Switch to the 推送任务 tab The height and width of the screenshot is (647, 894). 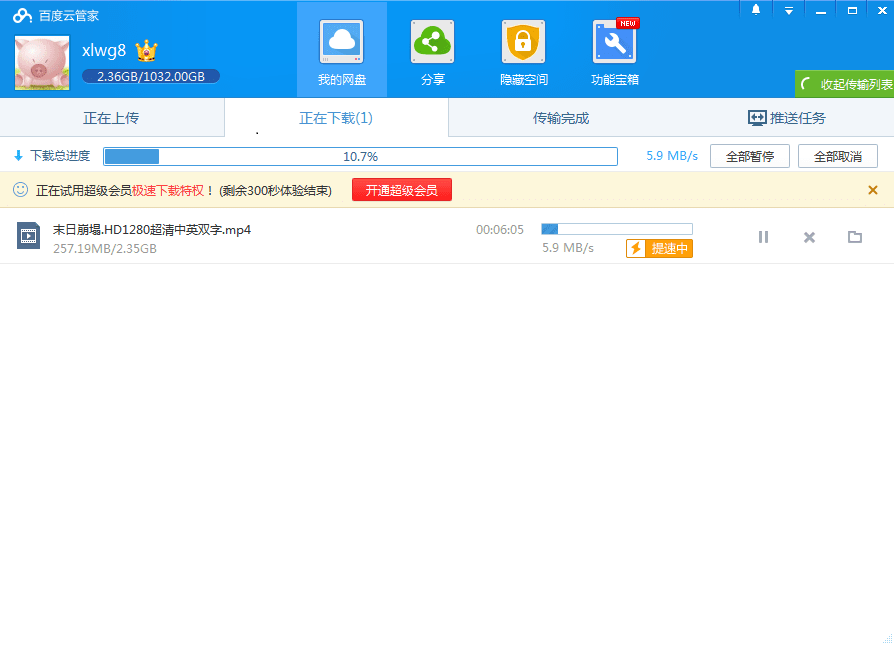(786, 118)
